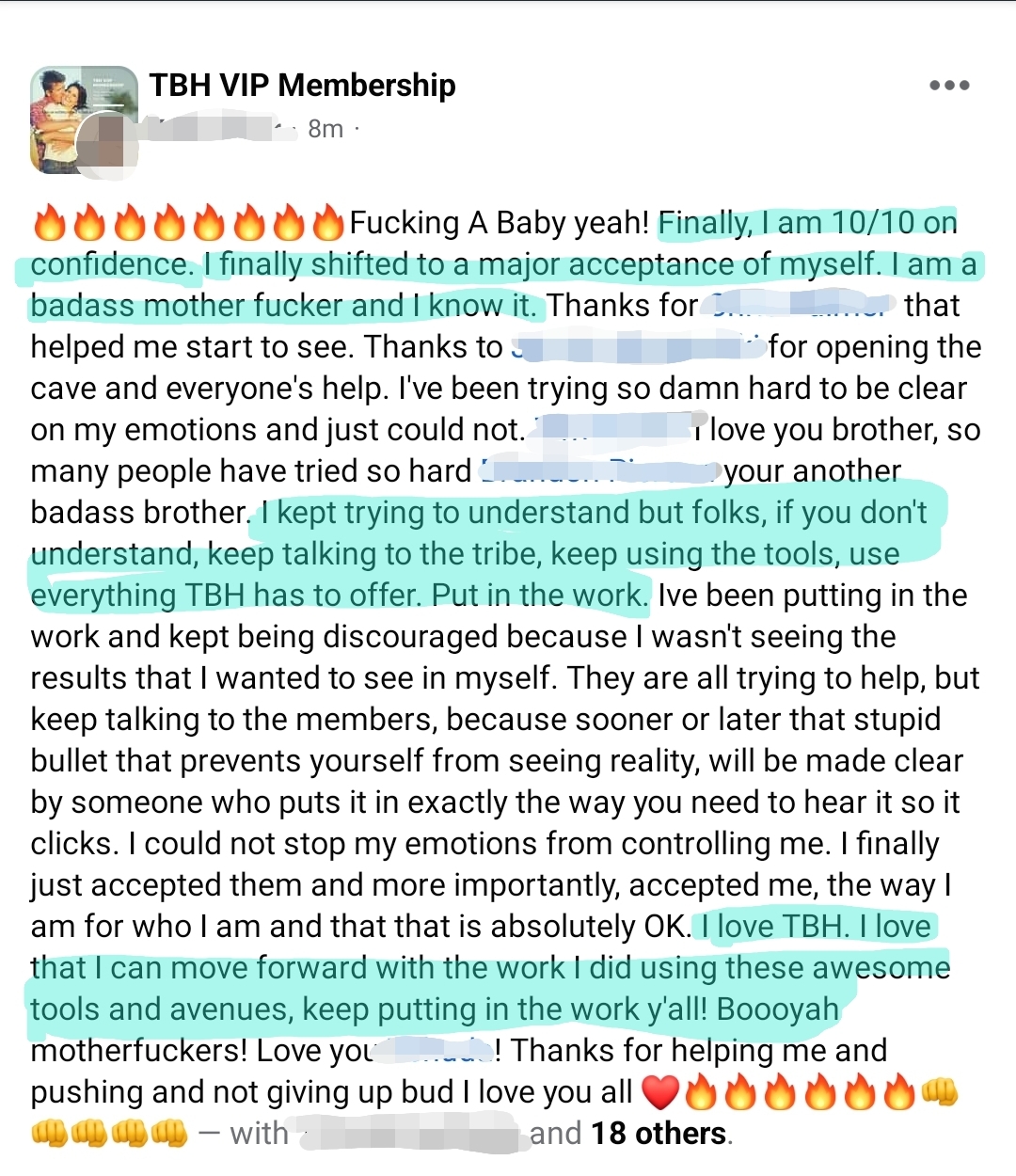Click the fire emoji right after the heart

701,1092
